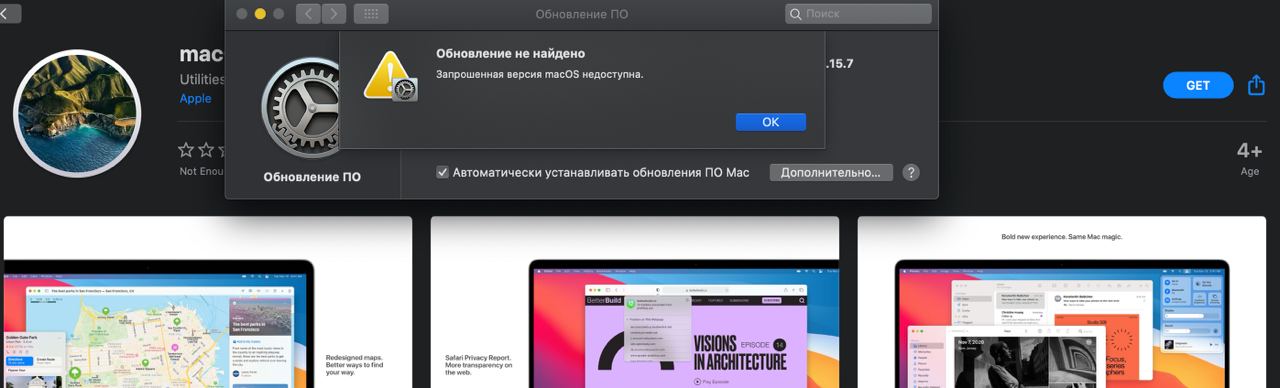Click the Обновление ПО label under gear
The height and width of the screenshot is (388, 1280).
pyautogui.click(x=312, y=177)
